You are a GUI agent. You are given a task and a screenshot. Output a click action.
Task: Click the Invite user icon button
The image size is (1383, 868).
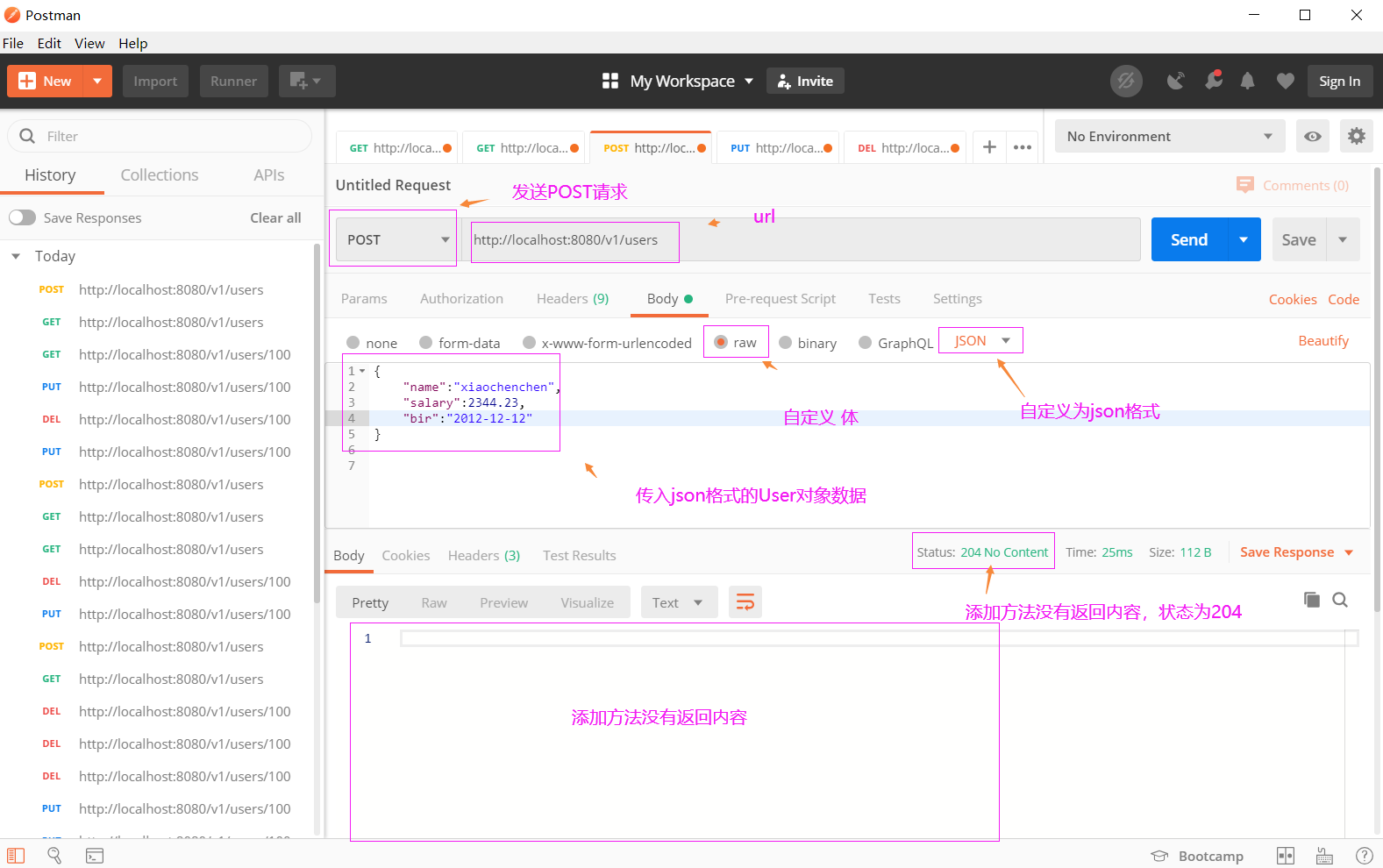click(x=805, y=81)
